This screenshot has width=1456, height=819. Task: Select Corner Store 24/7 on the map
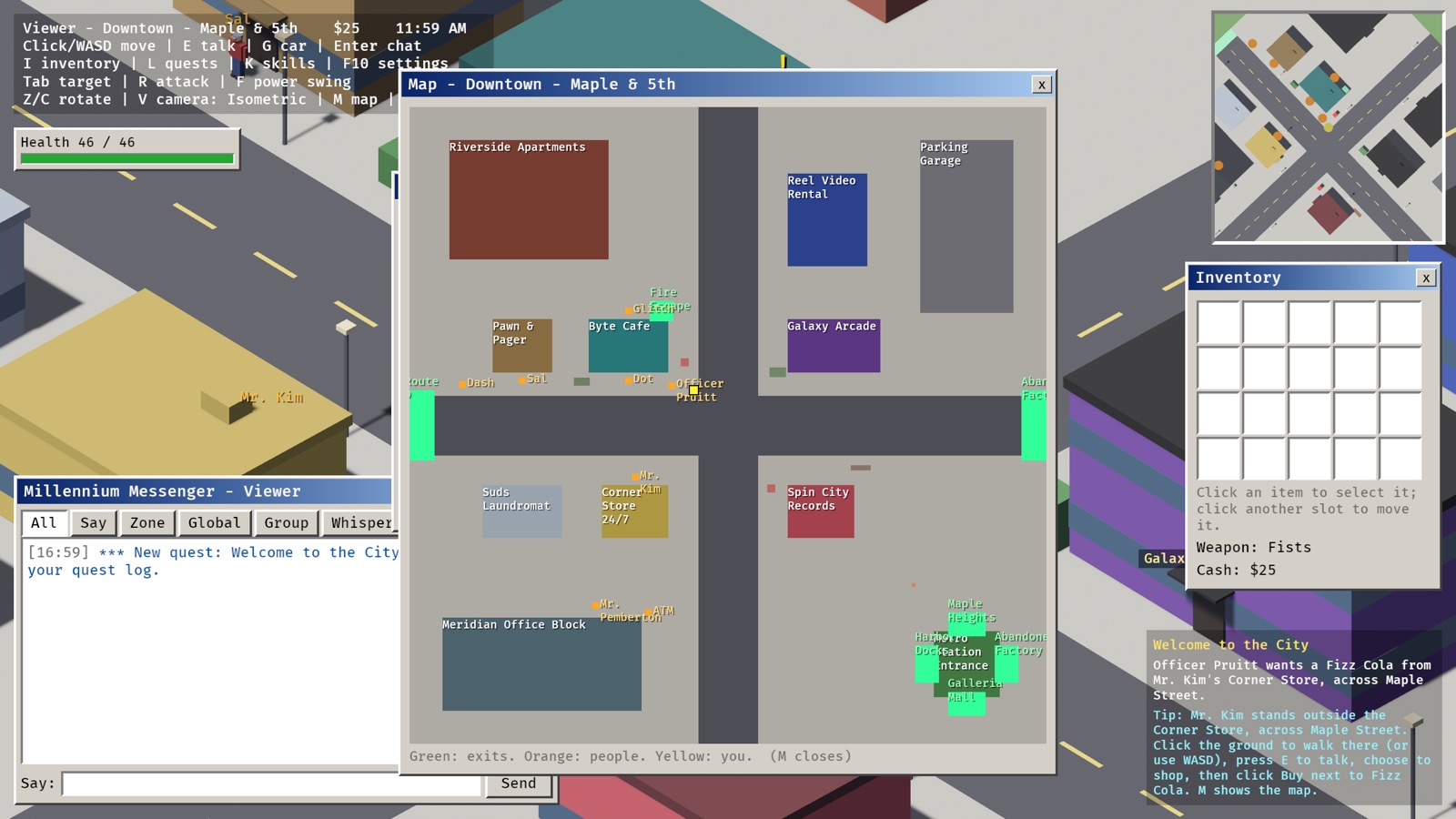click(x=634, y=511)
